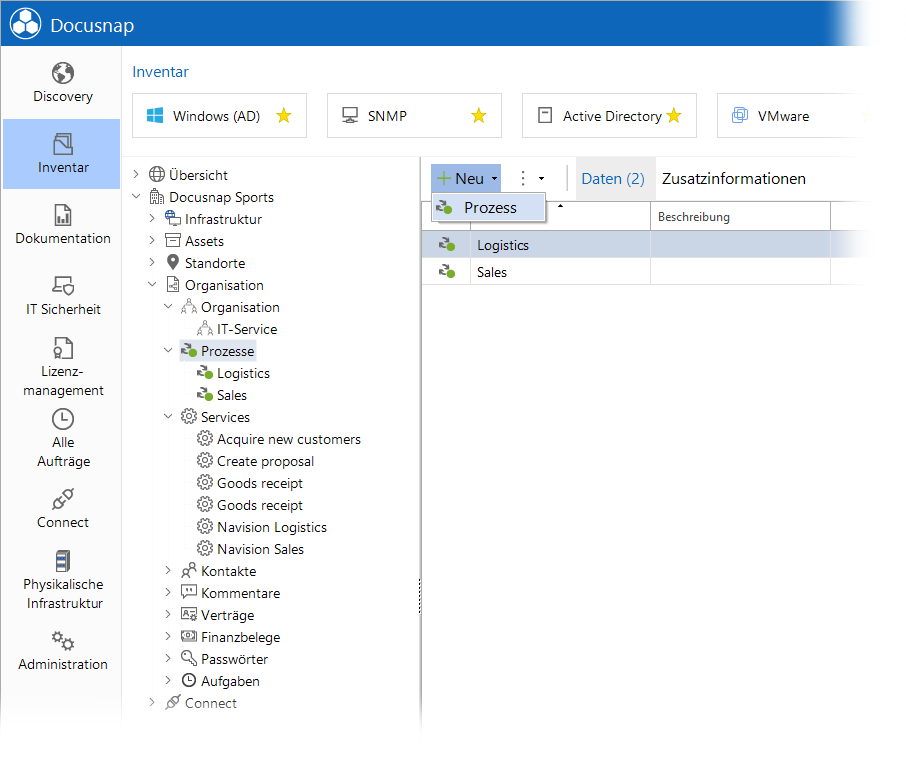Open the Dokumentation sidebar icon
906x759 pixels.
coord(62,215)
